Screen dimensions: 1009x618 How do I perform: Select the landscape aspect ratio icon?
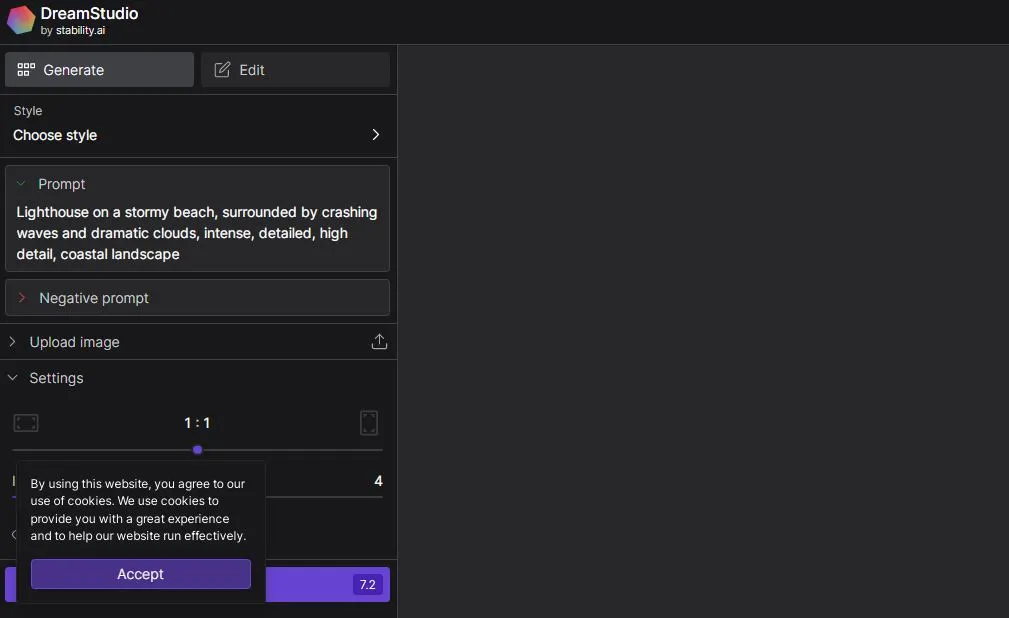pos(26,423)
